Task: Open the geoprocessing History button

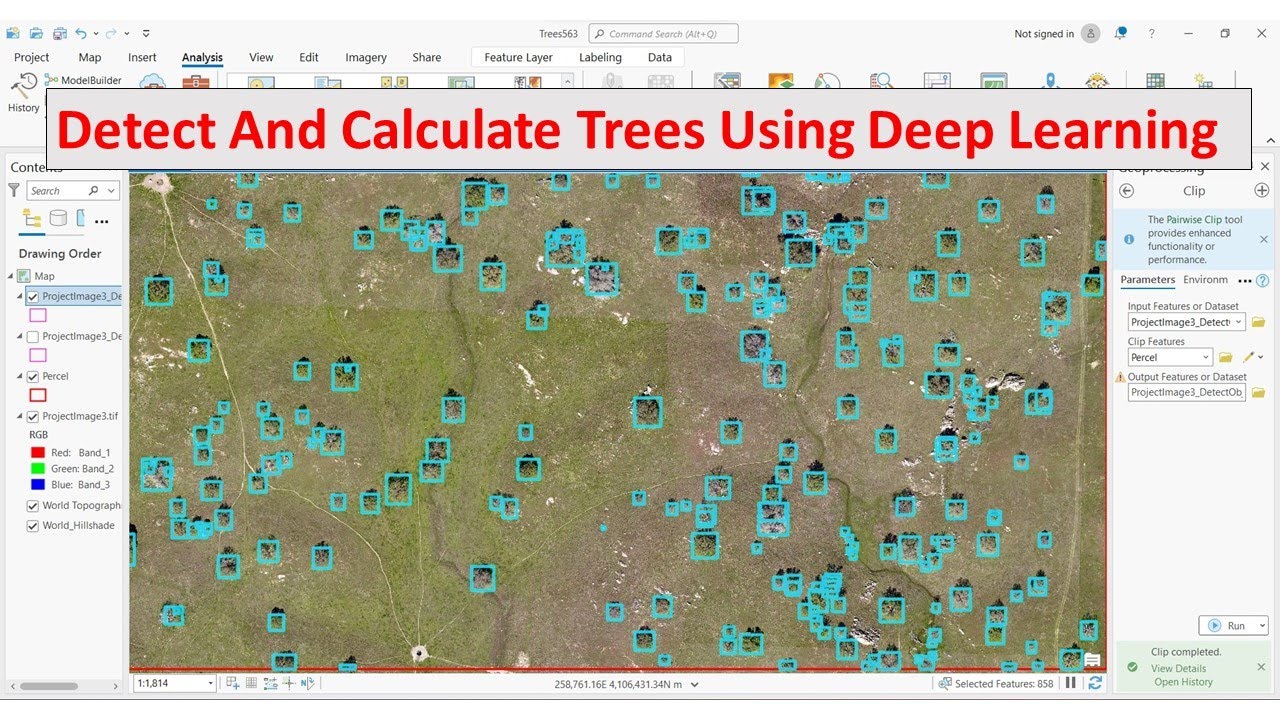Action: (24, 93)
